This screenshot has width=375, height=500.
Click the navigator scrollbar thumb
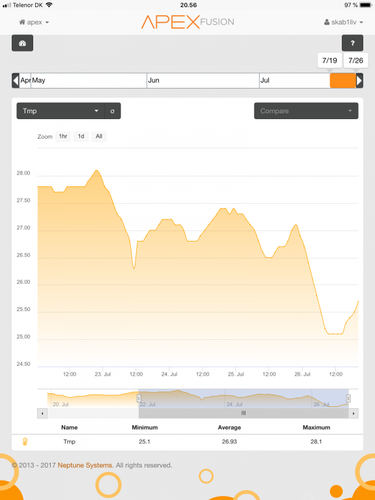tap(244, 413)
